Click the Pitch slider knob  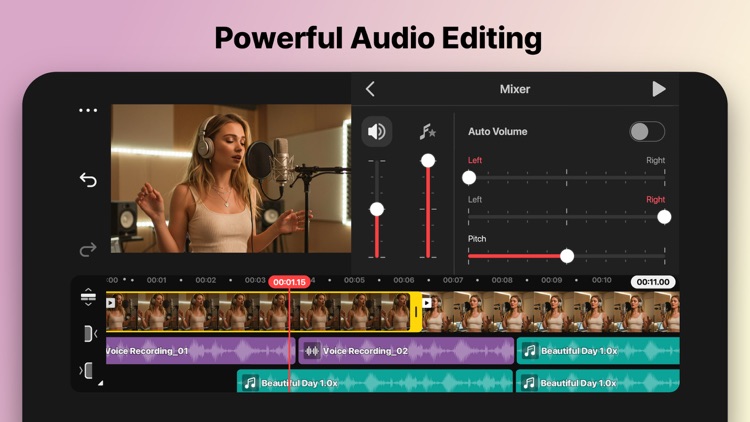coord(567,256)
